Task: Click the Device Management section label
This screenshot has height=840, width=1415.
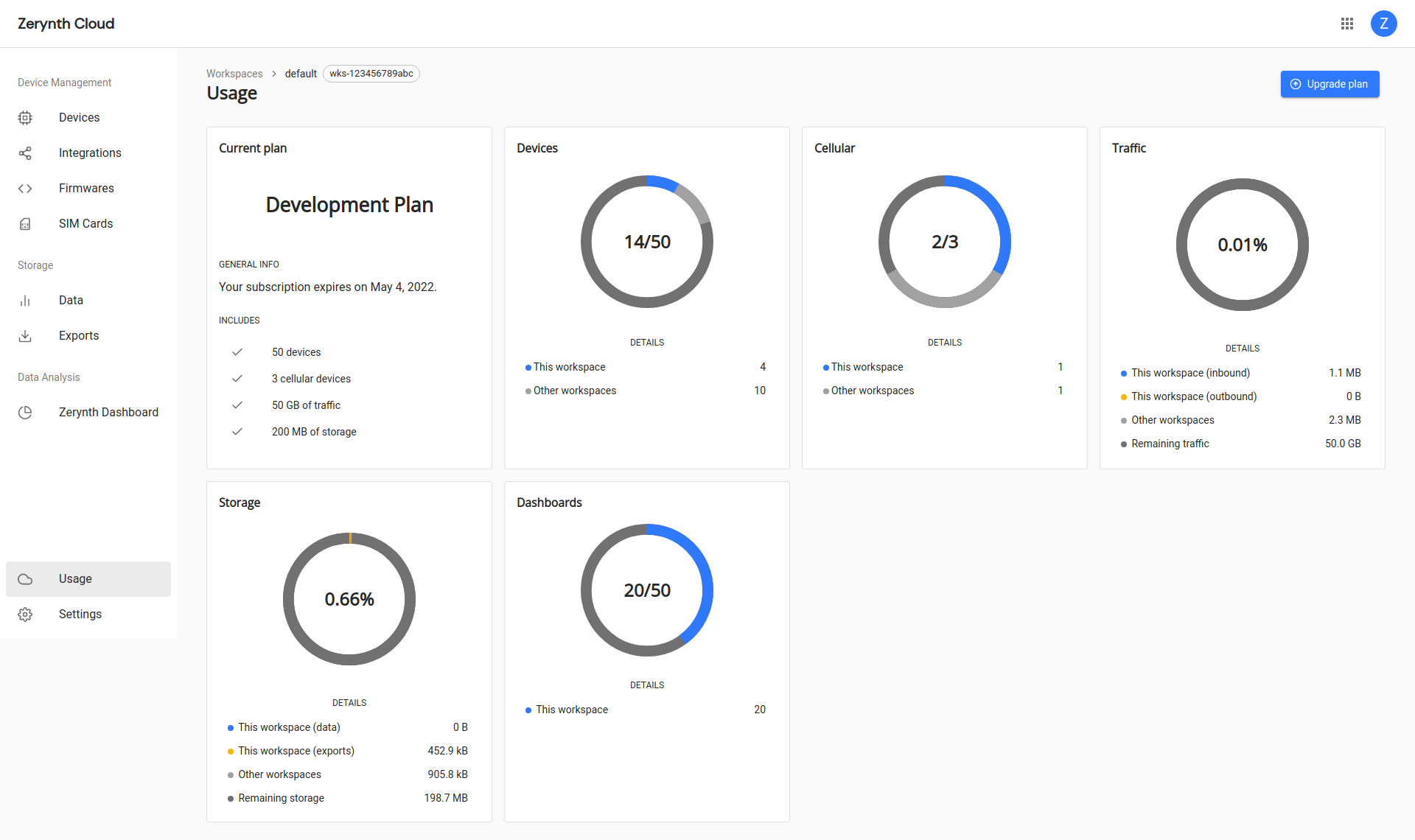Action: (65, 83)
